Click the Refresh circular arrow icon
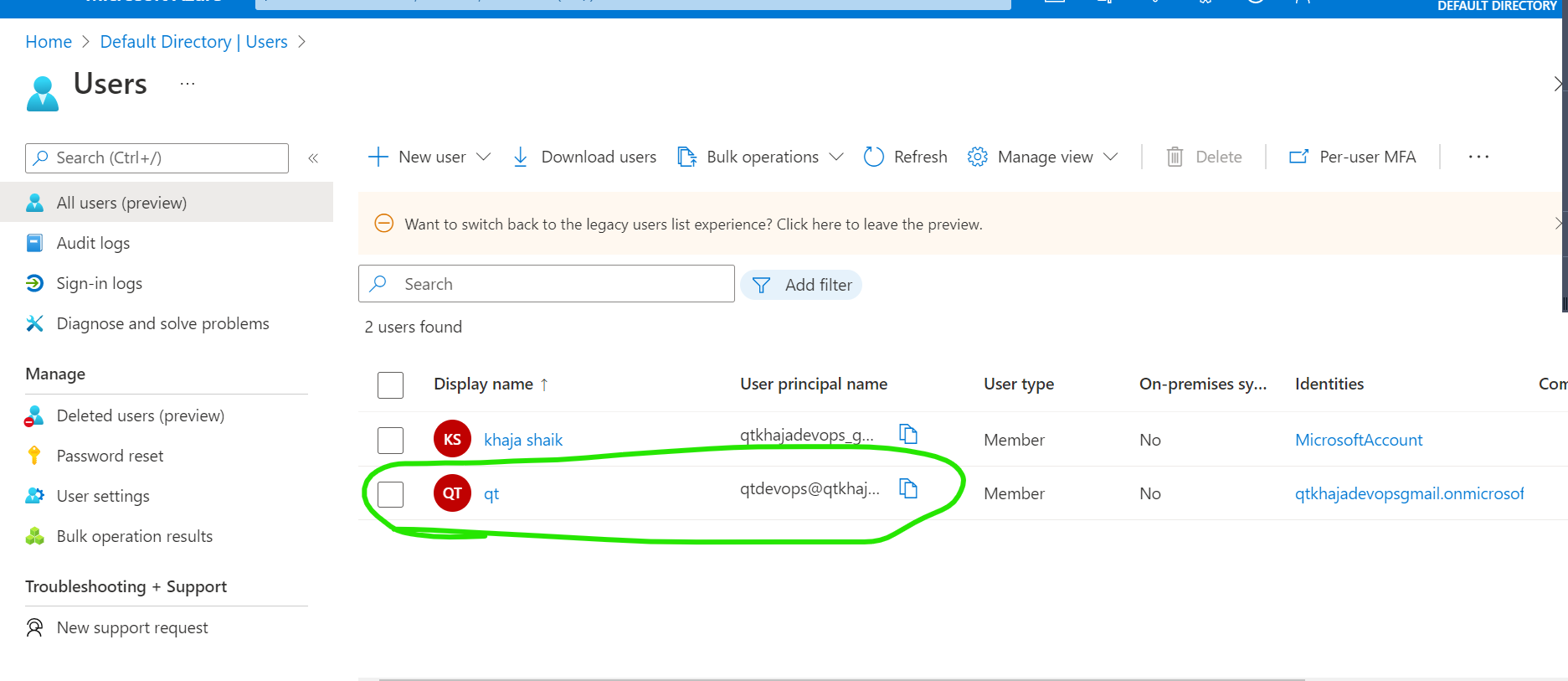Image resolution: width=1568 pixels, height=681 pixels. pyautogui.click(x=873, y=157)
